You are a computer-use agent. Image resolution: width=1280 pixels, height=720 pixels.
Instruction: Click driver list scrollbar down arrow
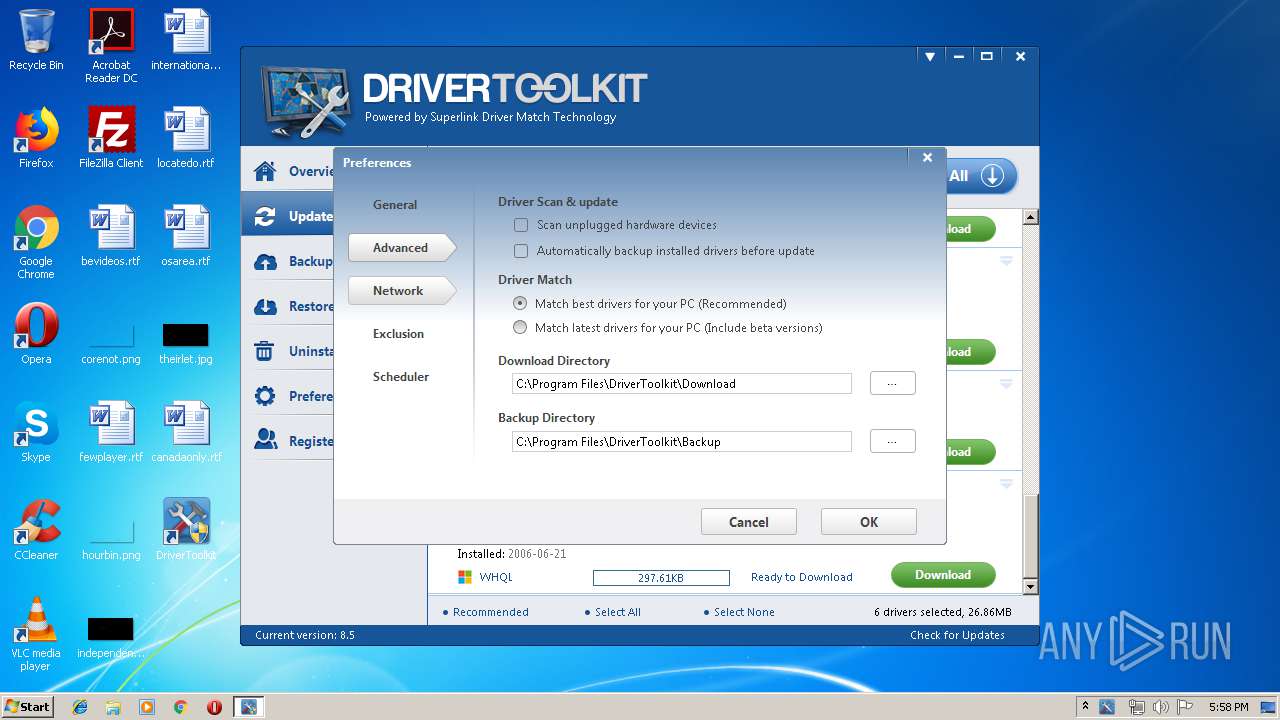point(1031,587)
